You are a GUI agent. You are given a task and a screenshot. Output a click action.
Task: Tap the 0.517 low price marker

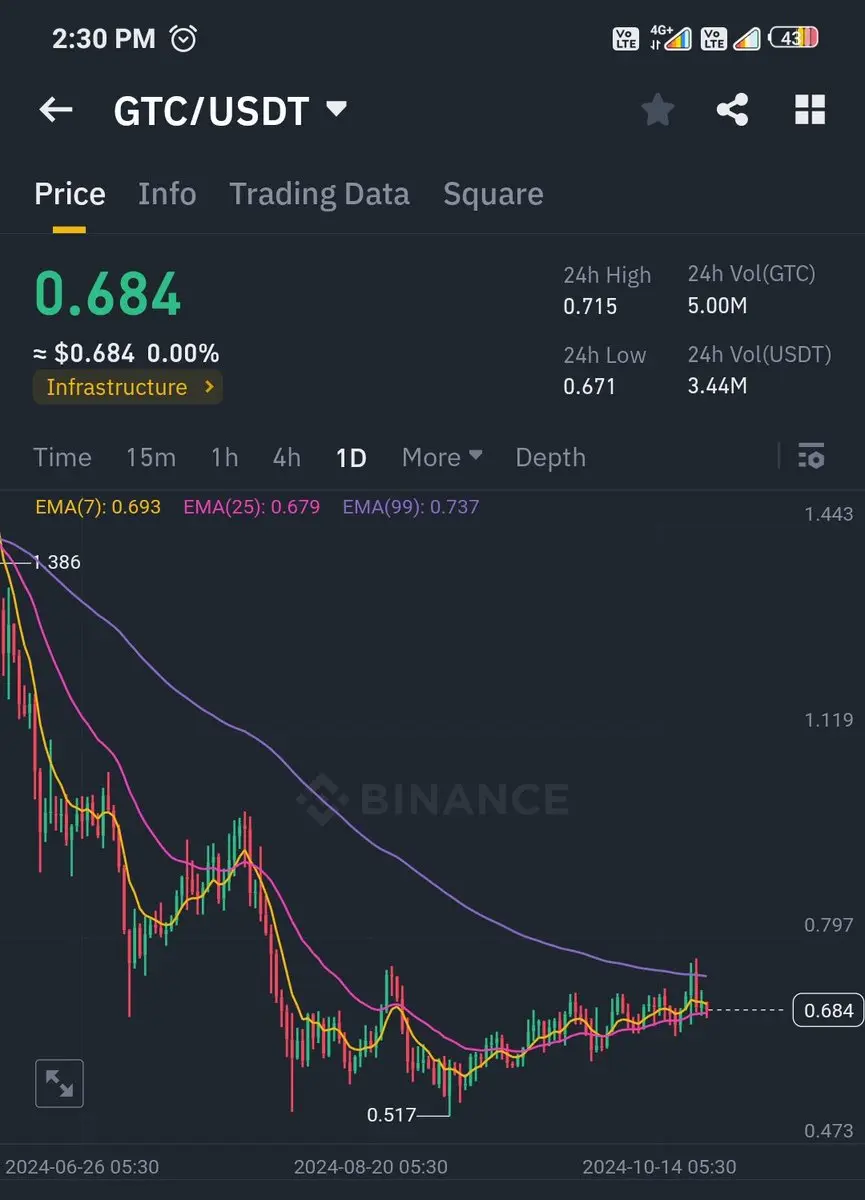click(391, 1114)
